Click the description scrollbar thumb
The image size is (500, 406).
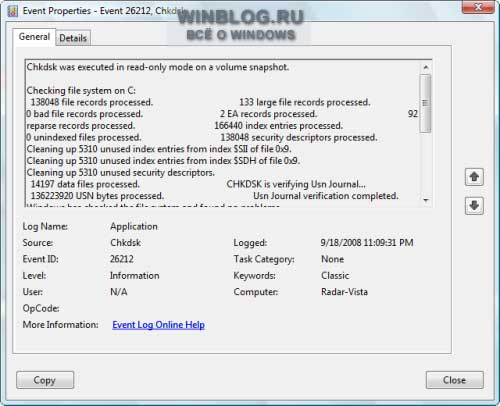[425, 103]
